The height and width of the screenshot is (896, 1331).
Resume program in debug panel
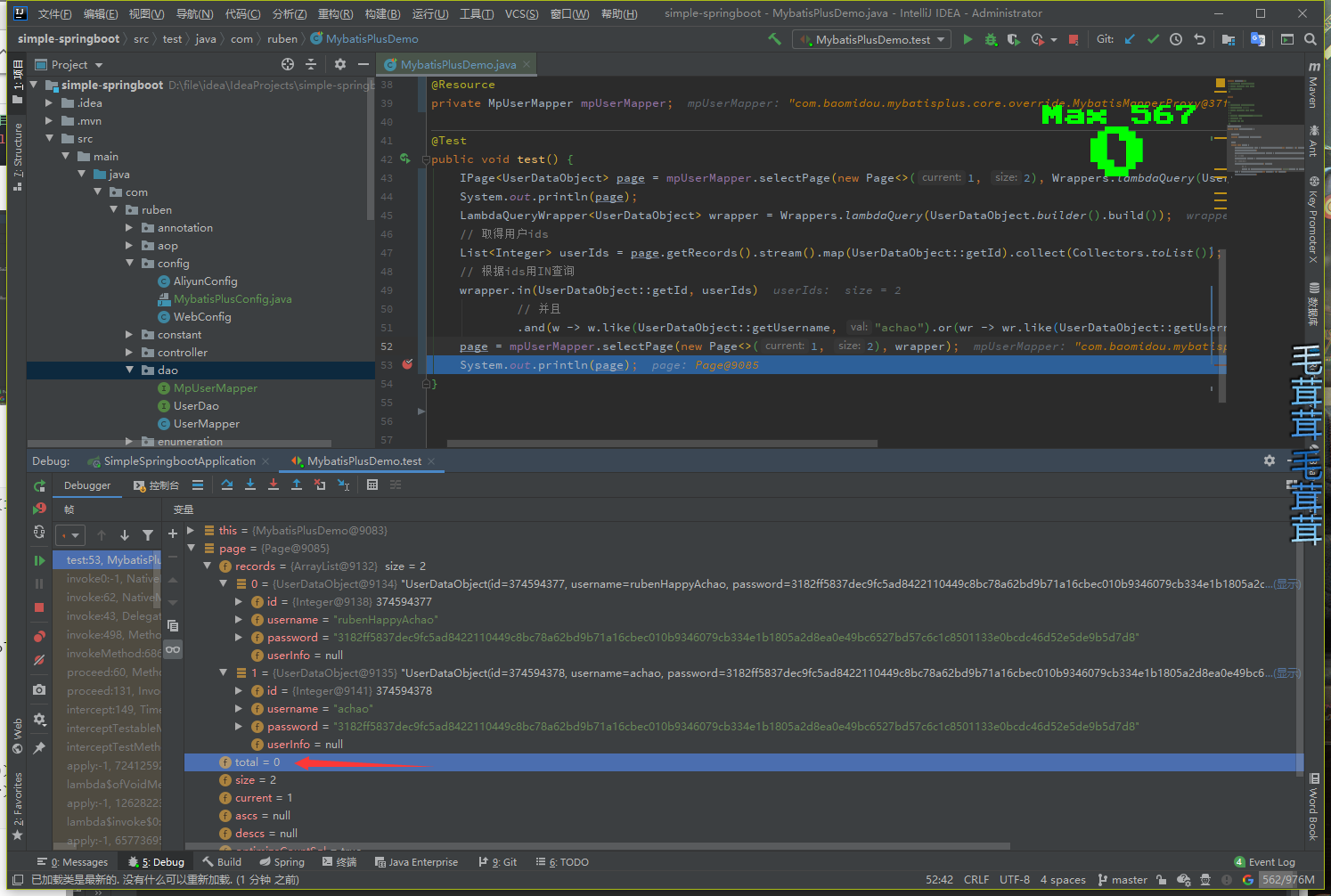click(x=39, y=561)
